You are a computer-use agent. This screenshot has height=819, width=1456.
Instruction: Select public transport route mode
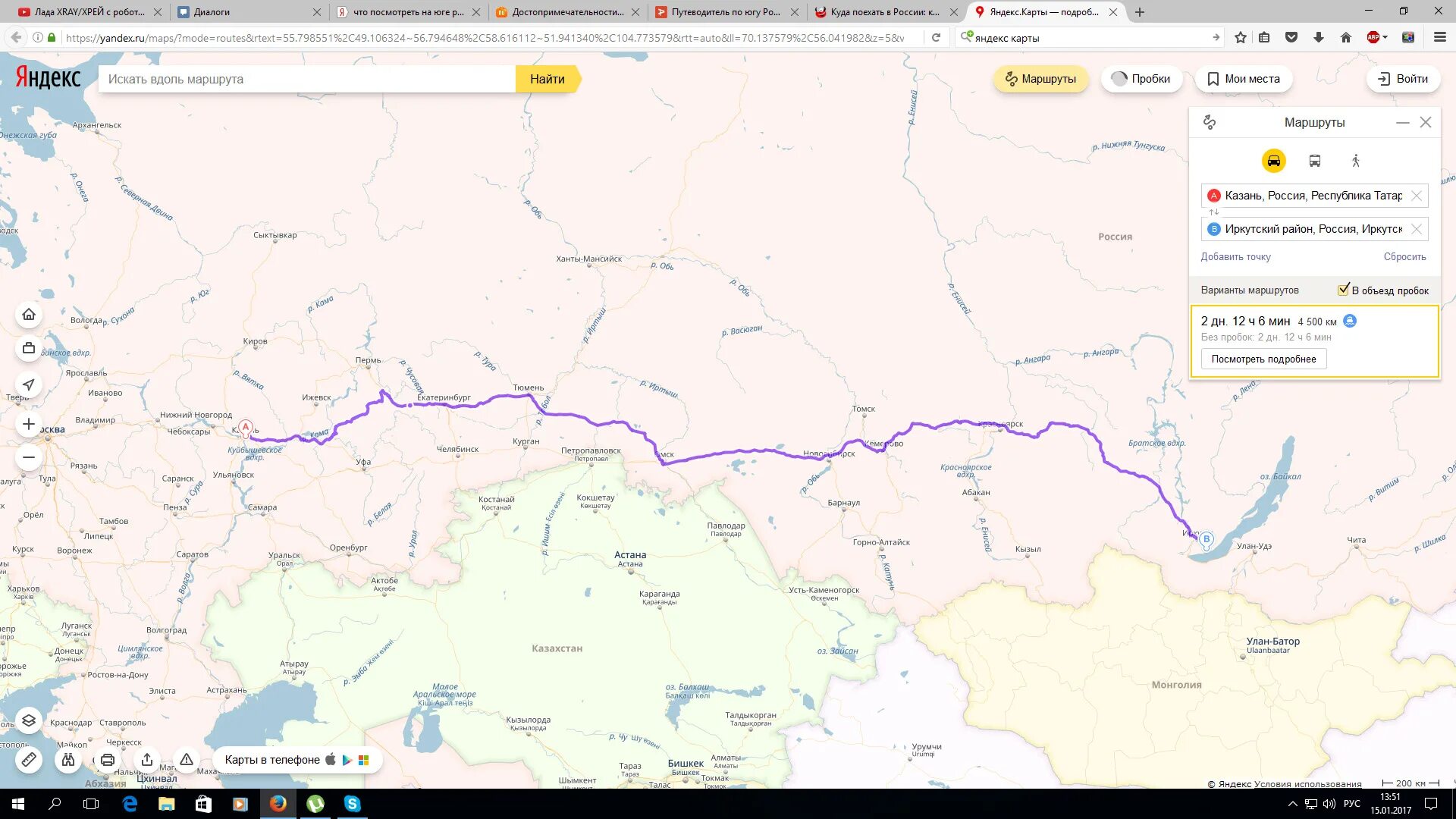click(1315, 161)
